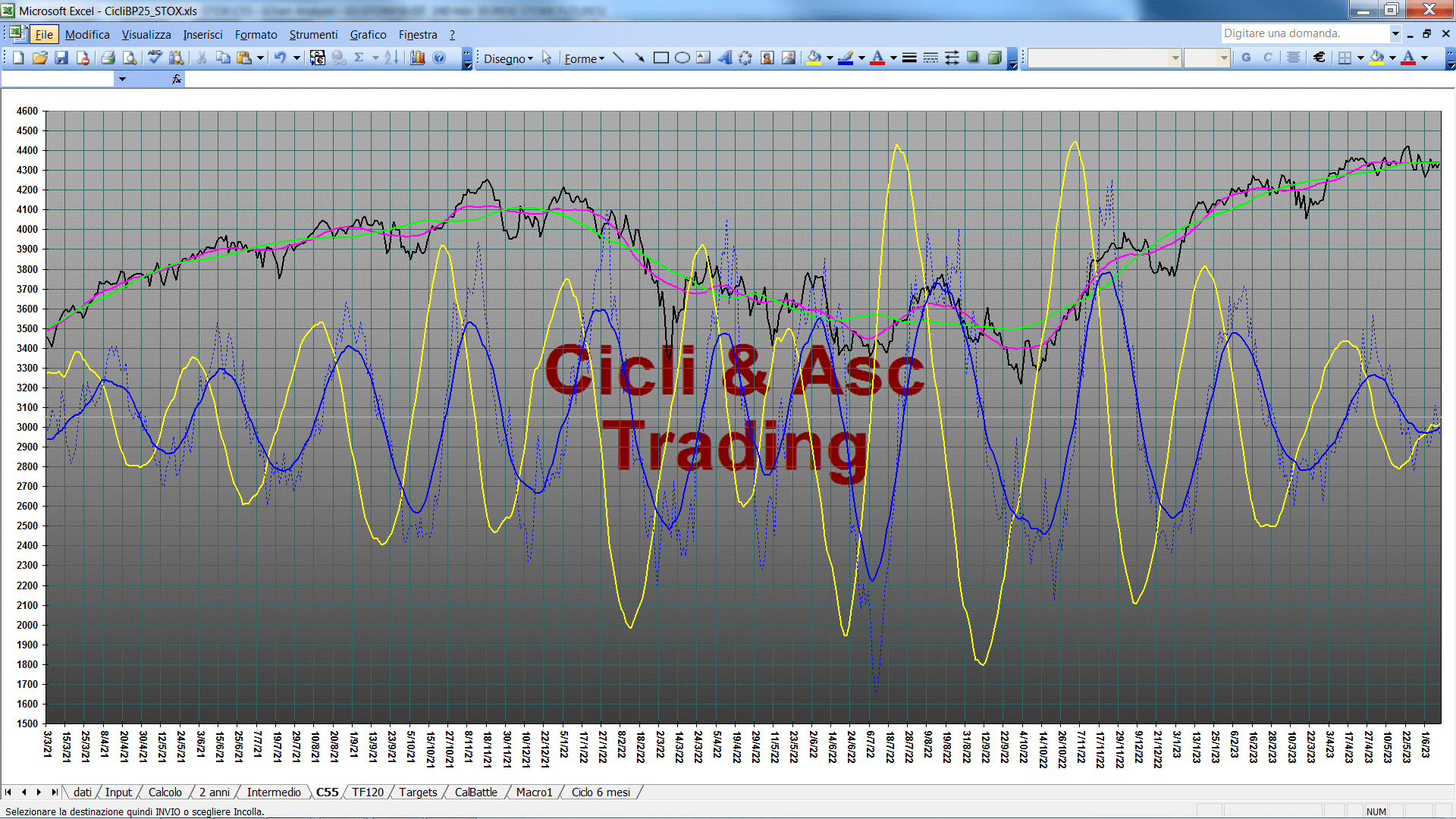This screenshot has width=1456, height=819.
Task: Expand the Undo history arrow
Action: (x=297, y=58)
